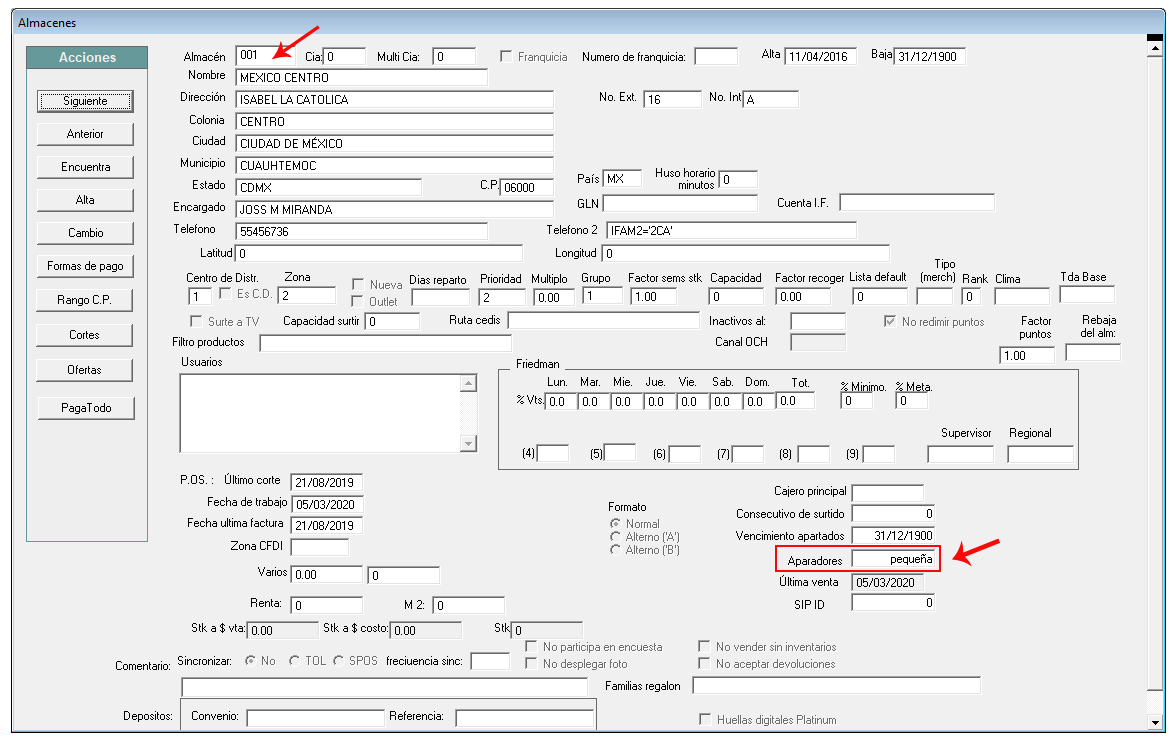Click the Convenio deposit field
Image resolution: width=1175 pixels, height=742 pixels.
click(x=315, y=717)
